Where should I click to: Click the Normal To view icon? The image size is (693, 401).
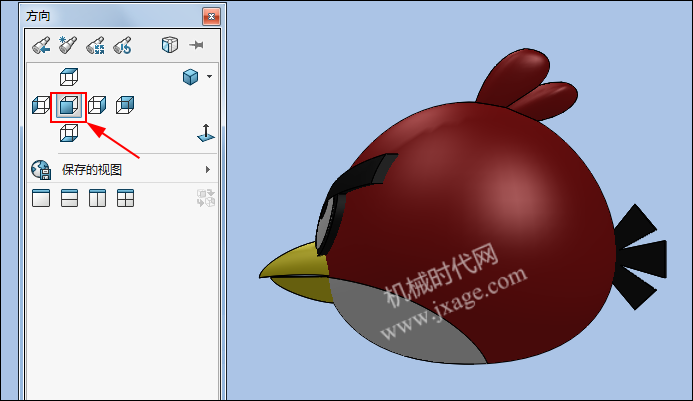(x=206, y=133)
